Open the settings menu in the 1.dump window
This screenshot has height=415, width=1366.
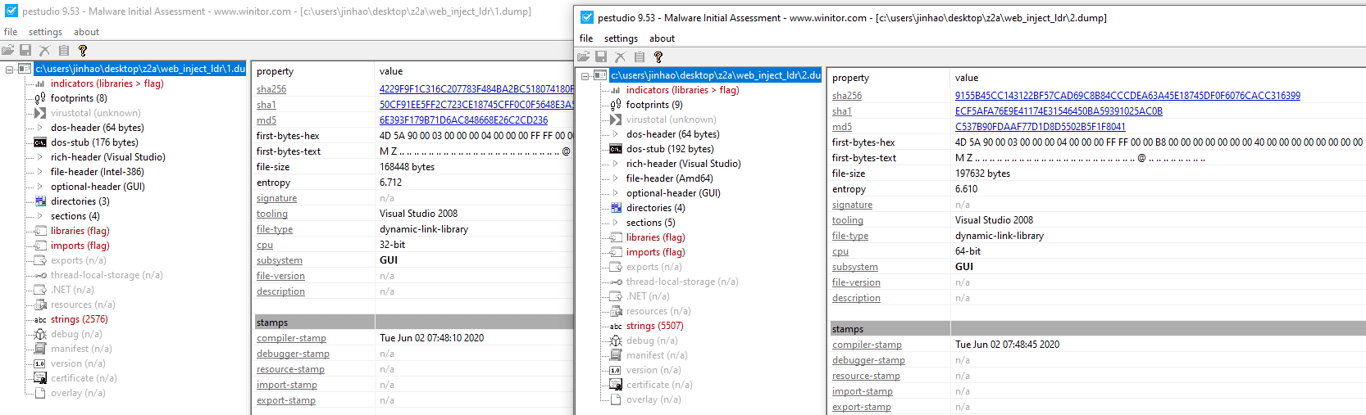[46, 32]
